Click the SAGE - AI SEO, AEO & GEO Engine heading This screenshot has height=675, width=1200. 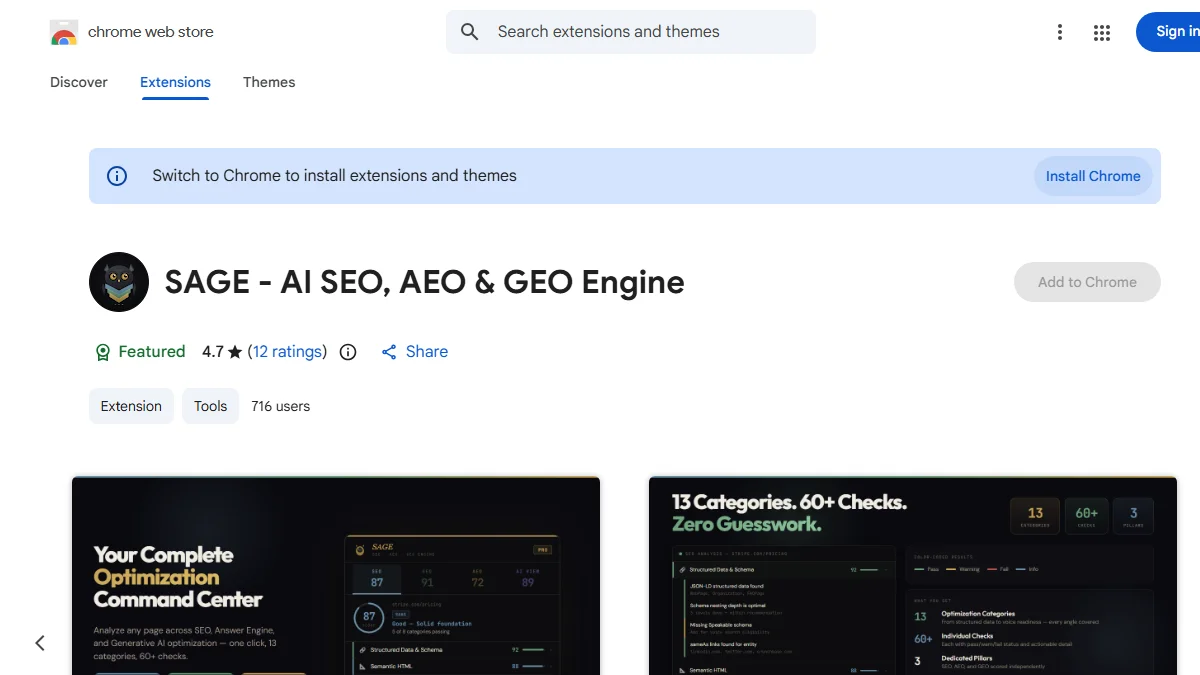click(425, 282)
